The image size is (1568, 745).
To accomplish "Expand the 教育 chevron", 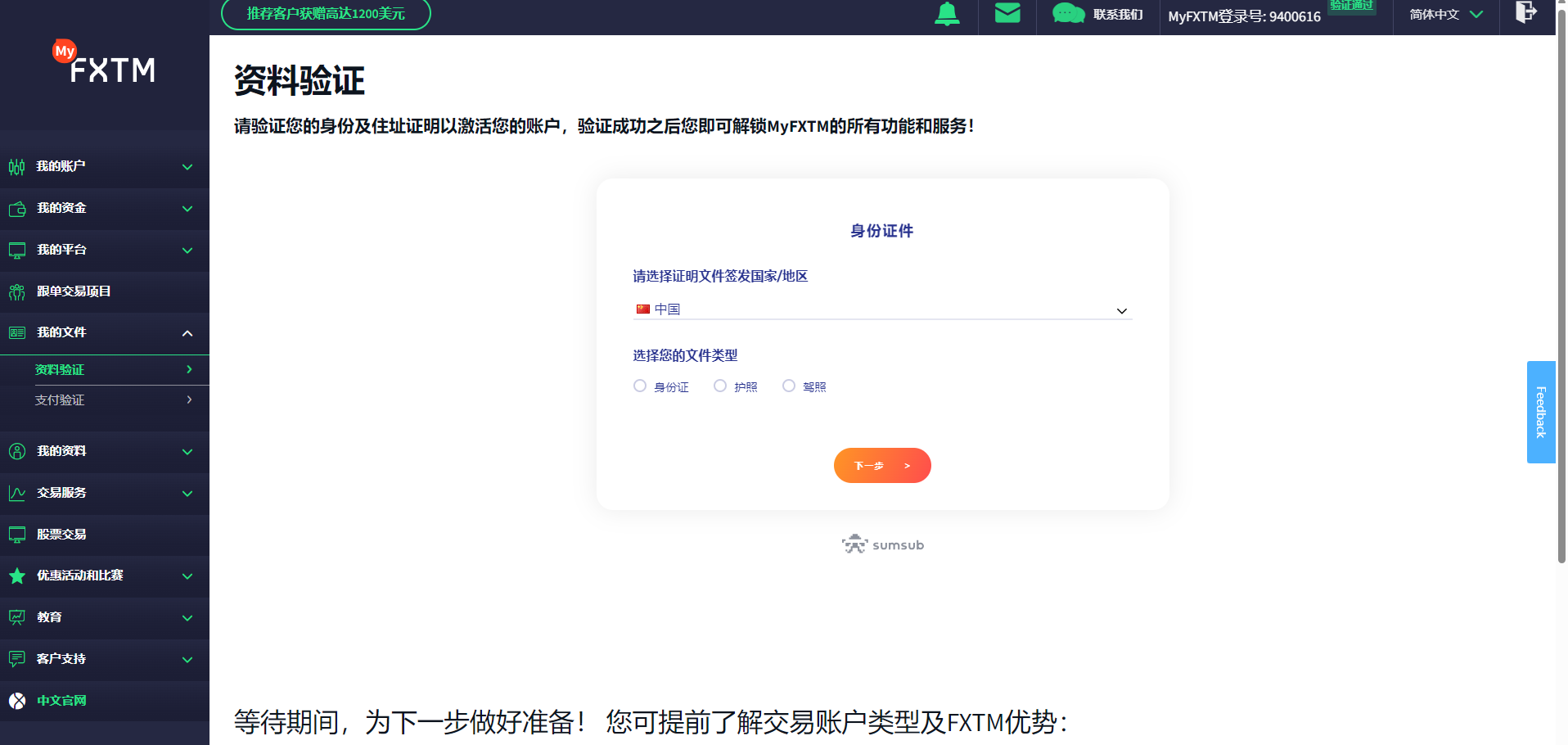I will [x=187, y=618].
